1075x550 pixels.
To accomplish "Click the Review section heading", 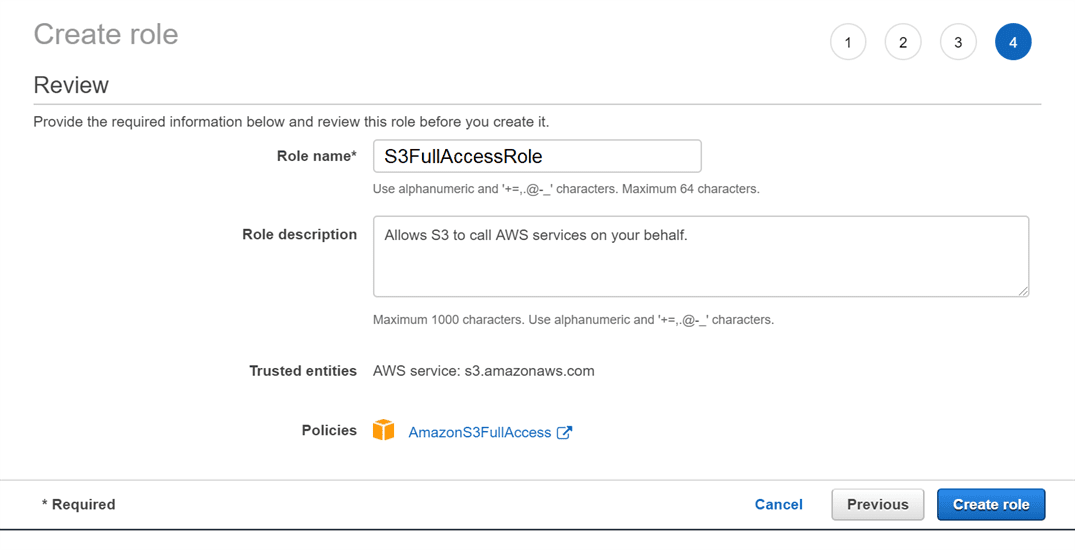I will click(x=71, y=85).
